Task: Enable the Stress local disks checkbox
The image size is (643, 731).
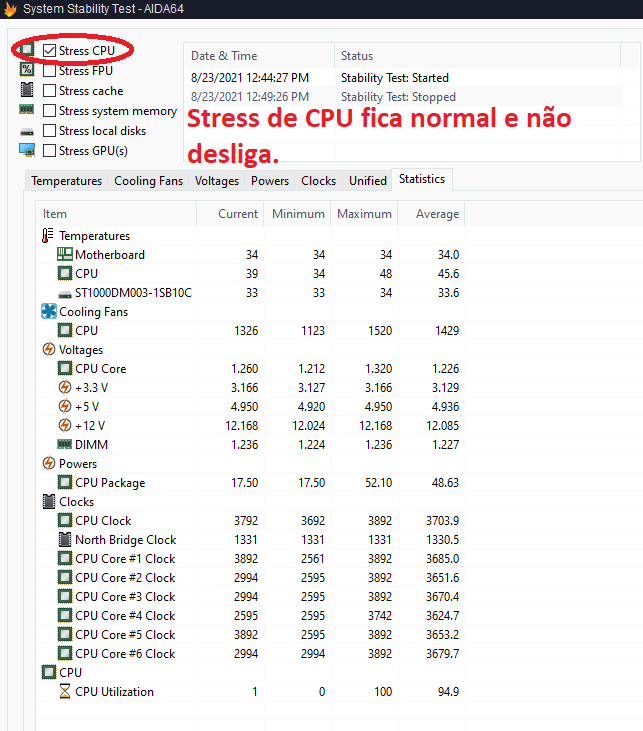Action: tap(49, 131)
